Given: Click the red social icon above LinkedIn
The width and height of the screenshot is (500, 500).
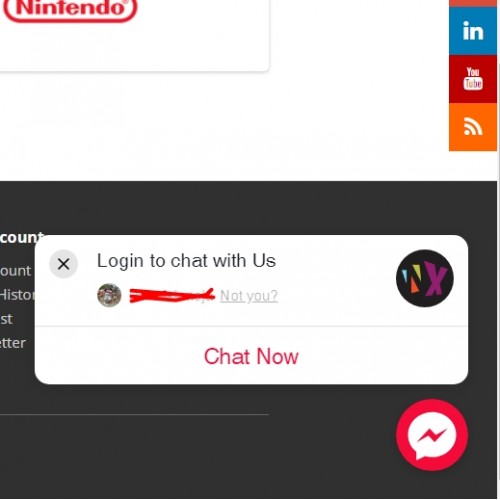Looking at the screenshot, I should click(x=473, y=3).
